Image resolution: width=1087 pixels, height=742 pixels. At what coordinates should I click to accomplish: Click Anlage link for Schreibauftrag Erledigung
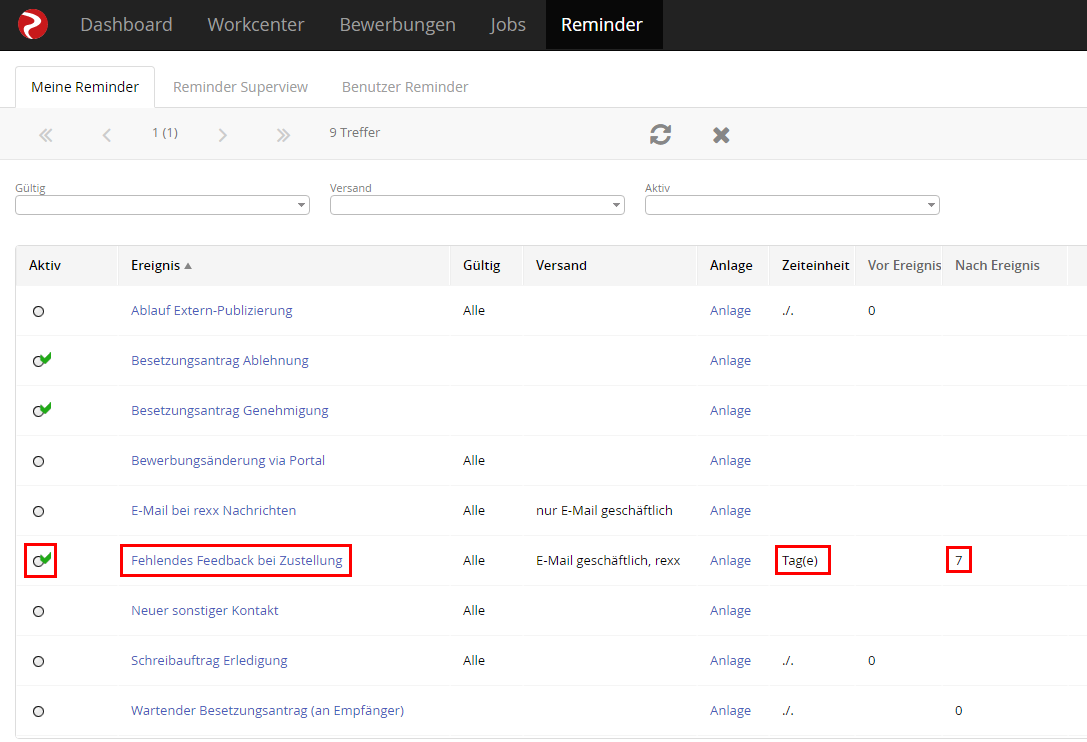click(730, 660)
